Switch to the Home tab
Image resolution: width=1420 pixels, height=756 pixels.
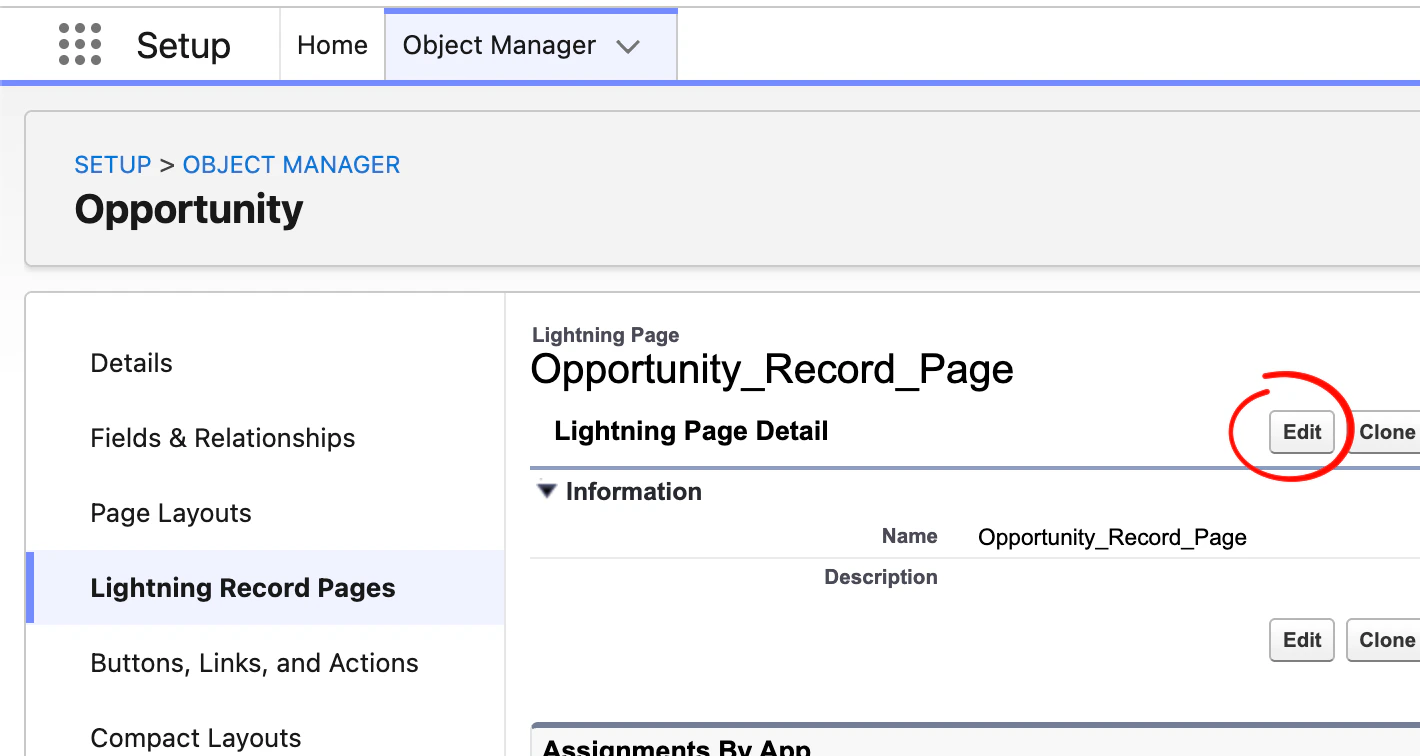point(332,45)
